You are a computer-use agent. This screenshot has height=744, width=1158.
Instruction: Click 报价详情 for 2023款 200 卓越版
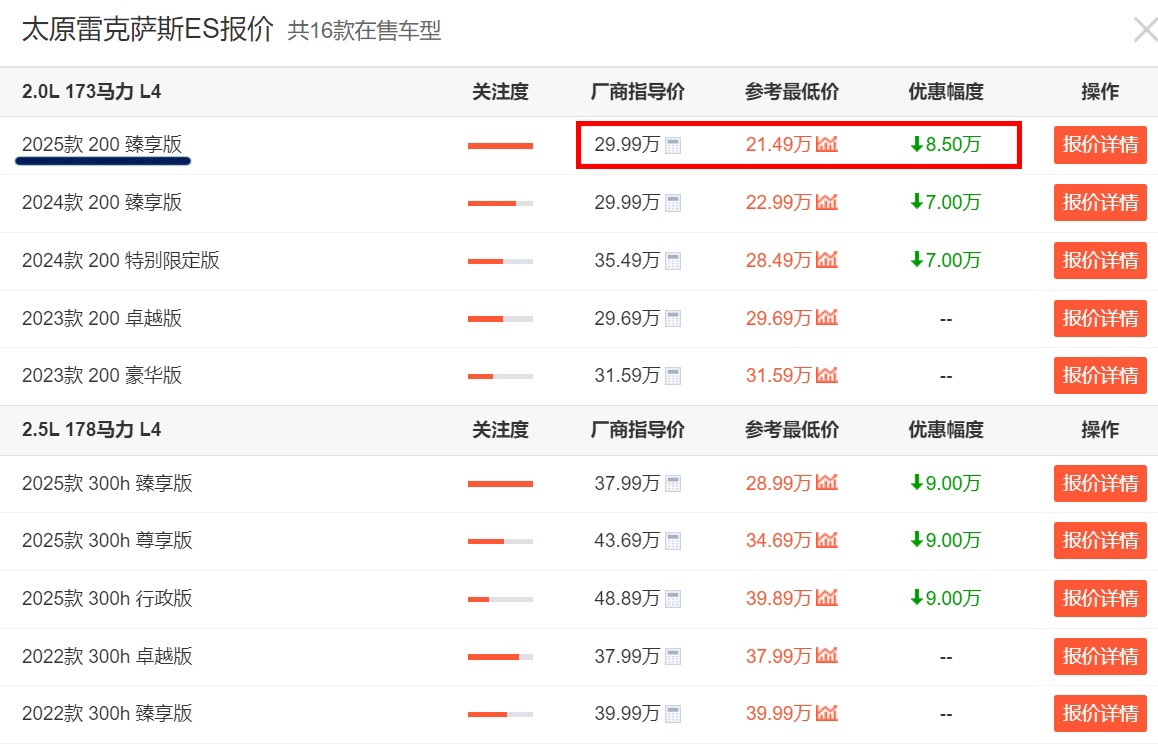tap(1100, 318)
